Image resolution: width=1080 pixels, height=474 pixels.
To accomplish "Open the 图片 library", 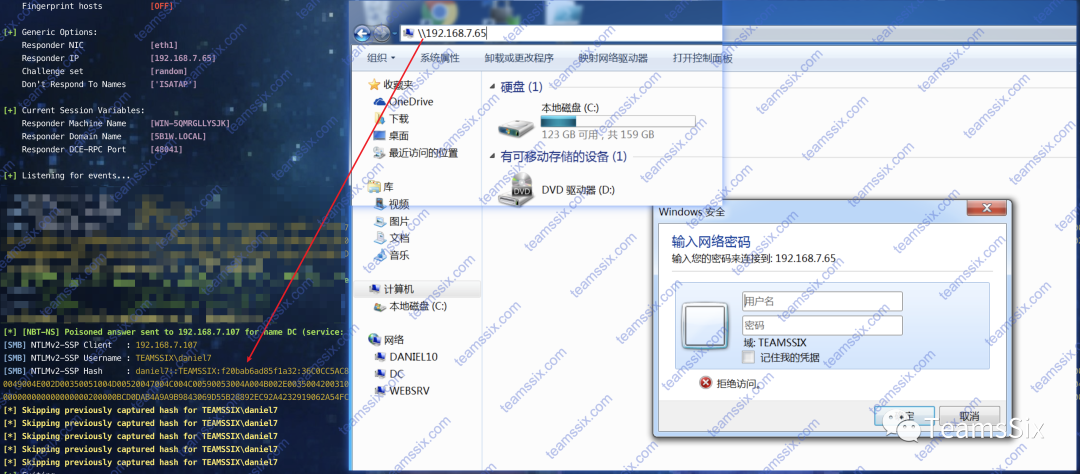I will [391, 221].
